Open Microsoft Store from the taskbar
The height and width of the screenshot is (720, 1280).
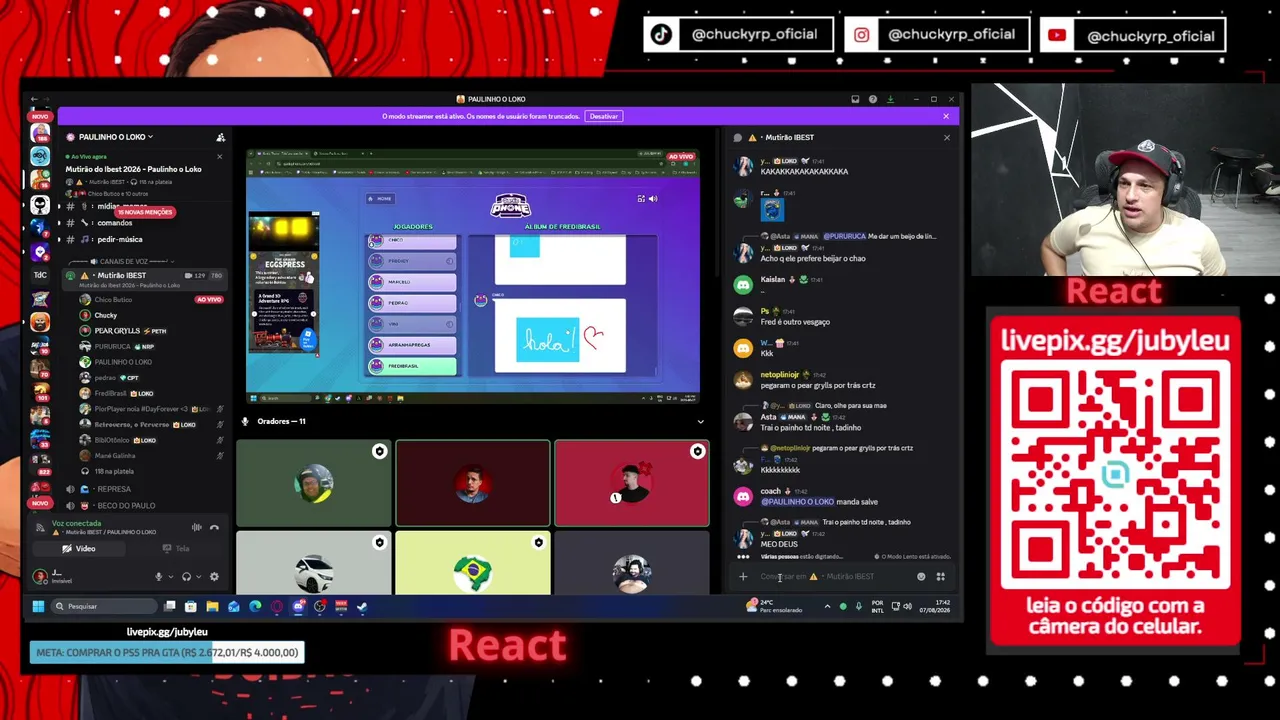(x=191, y=606)
